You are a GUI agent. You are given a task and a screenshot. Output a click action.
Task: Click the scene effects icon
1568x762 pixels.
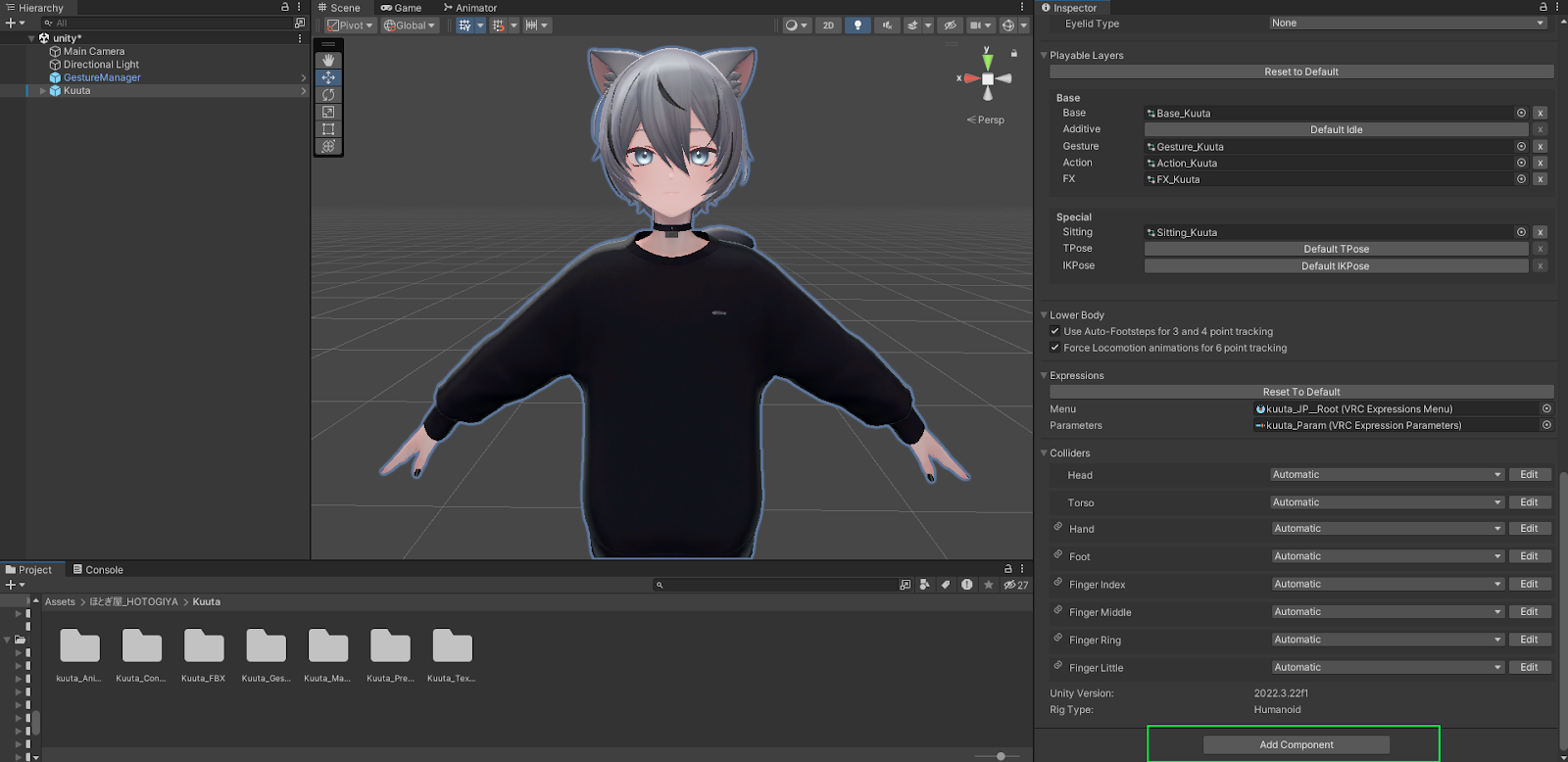click(912, 25)
